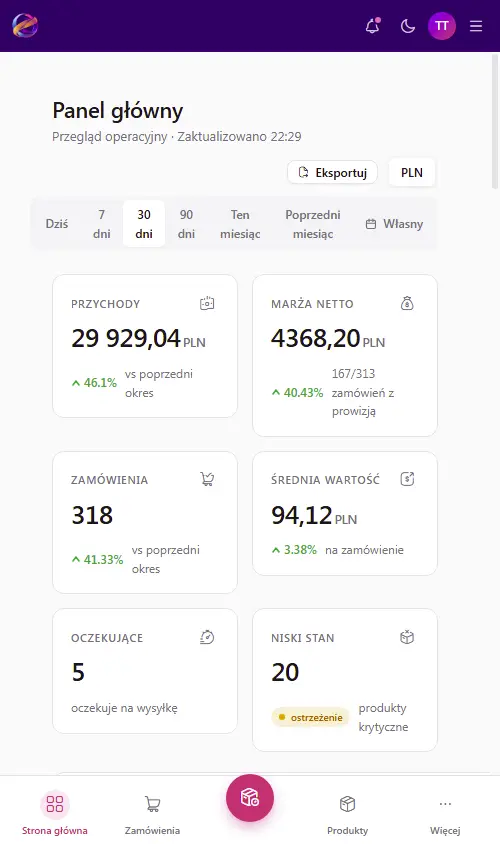
Task: Click the 46.1% revenue change
Action: click(x=94, y=383)
